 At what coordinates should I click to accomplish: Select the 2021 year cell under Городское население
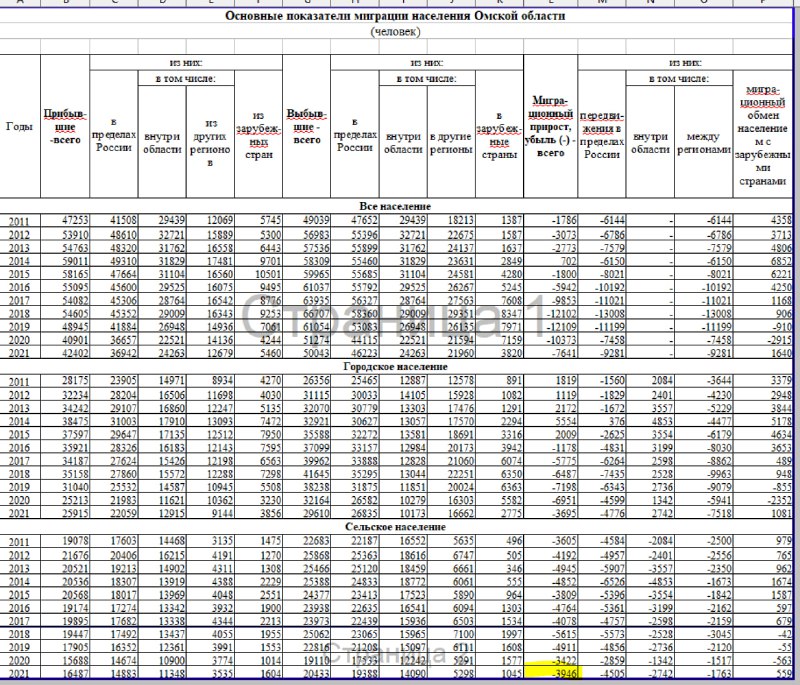[19, 513]
